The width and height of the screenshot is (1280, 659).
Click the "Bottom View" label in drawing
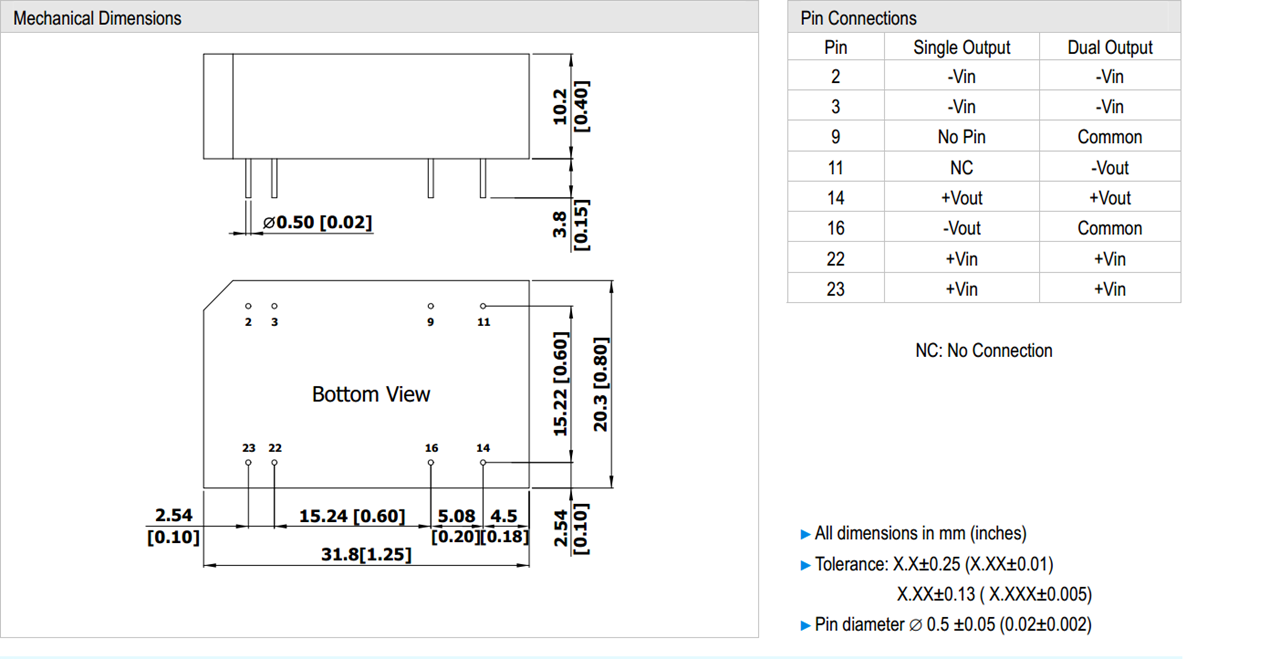pos(371,394)
